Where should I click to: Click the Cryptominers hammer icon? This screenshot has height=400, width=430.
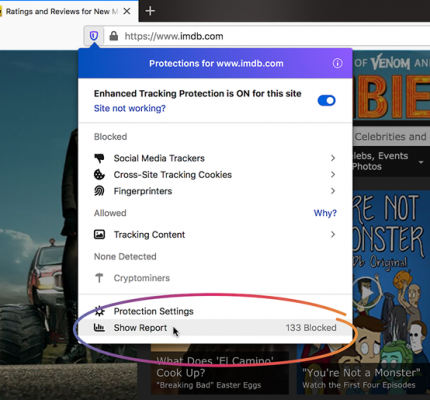[x=99, y=278]
